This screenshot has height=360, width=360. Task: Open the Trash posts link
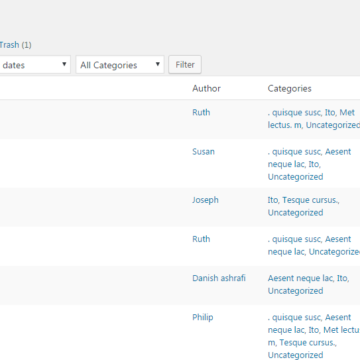[9, 45]
